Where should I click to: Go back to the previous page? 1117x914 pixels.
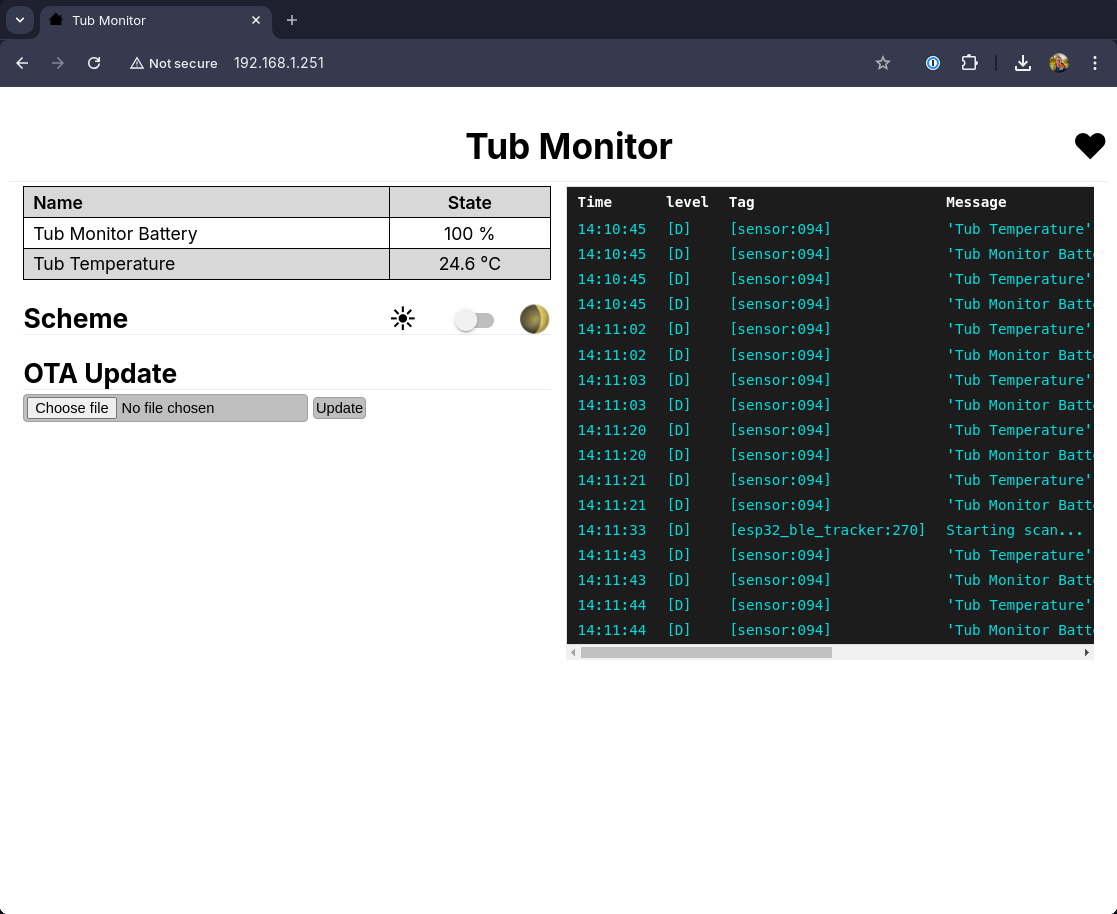22,63
